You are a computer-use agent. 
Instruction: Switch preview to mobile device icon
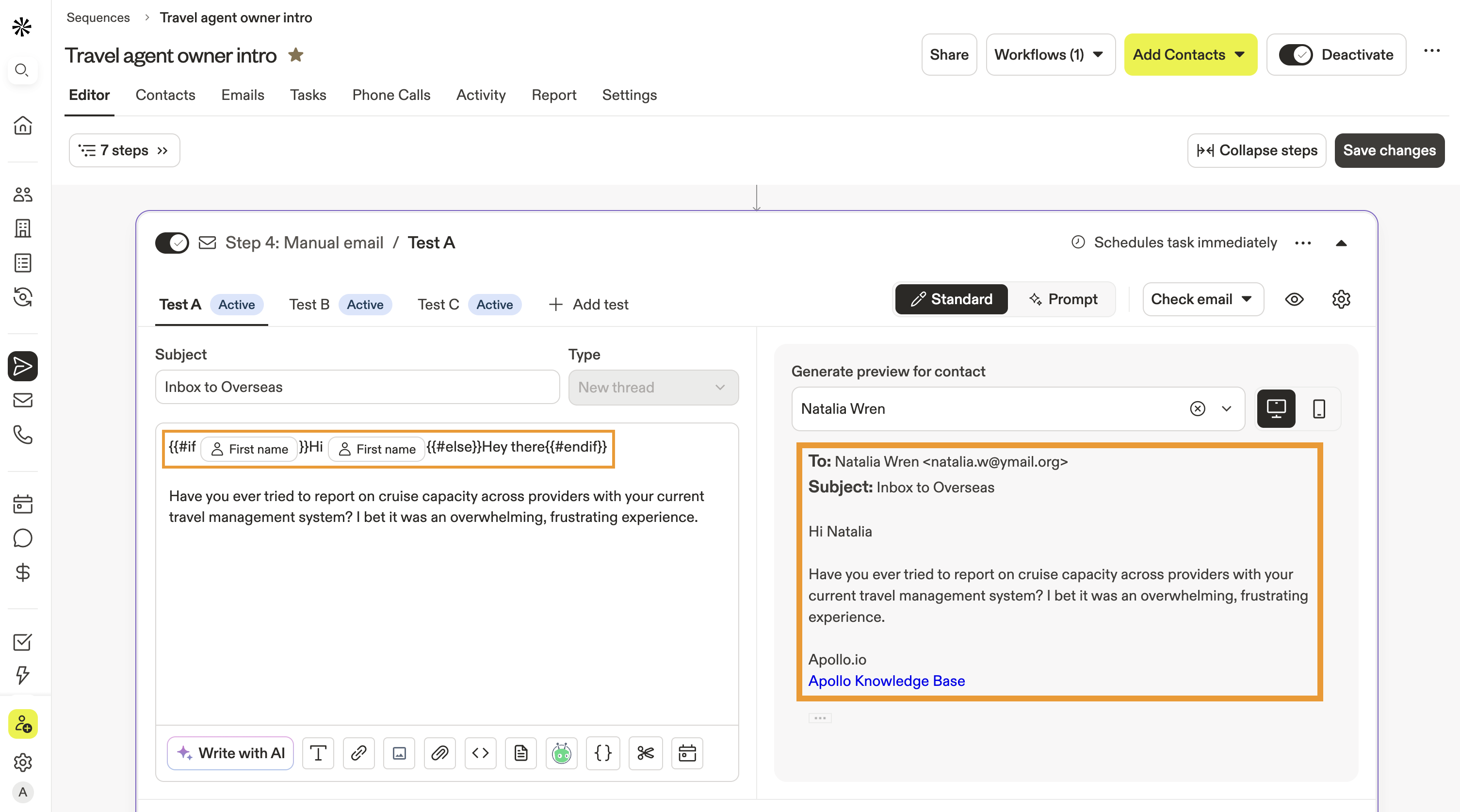(x=1318, y=408)
